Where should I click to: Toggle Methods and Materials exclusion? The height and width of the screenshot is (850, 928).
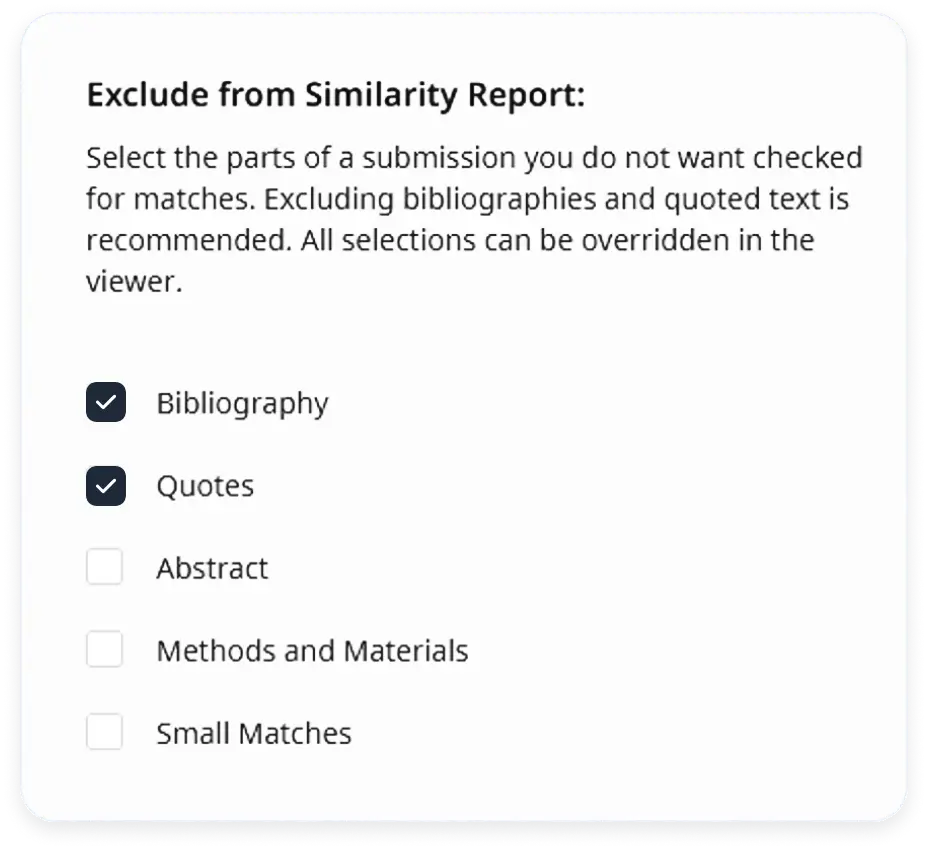(105, 649)
